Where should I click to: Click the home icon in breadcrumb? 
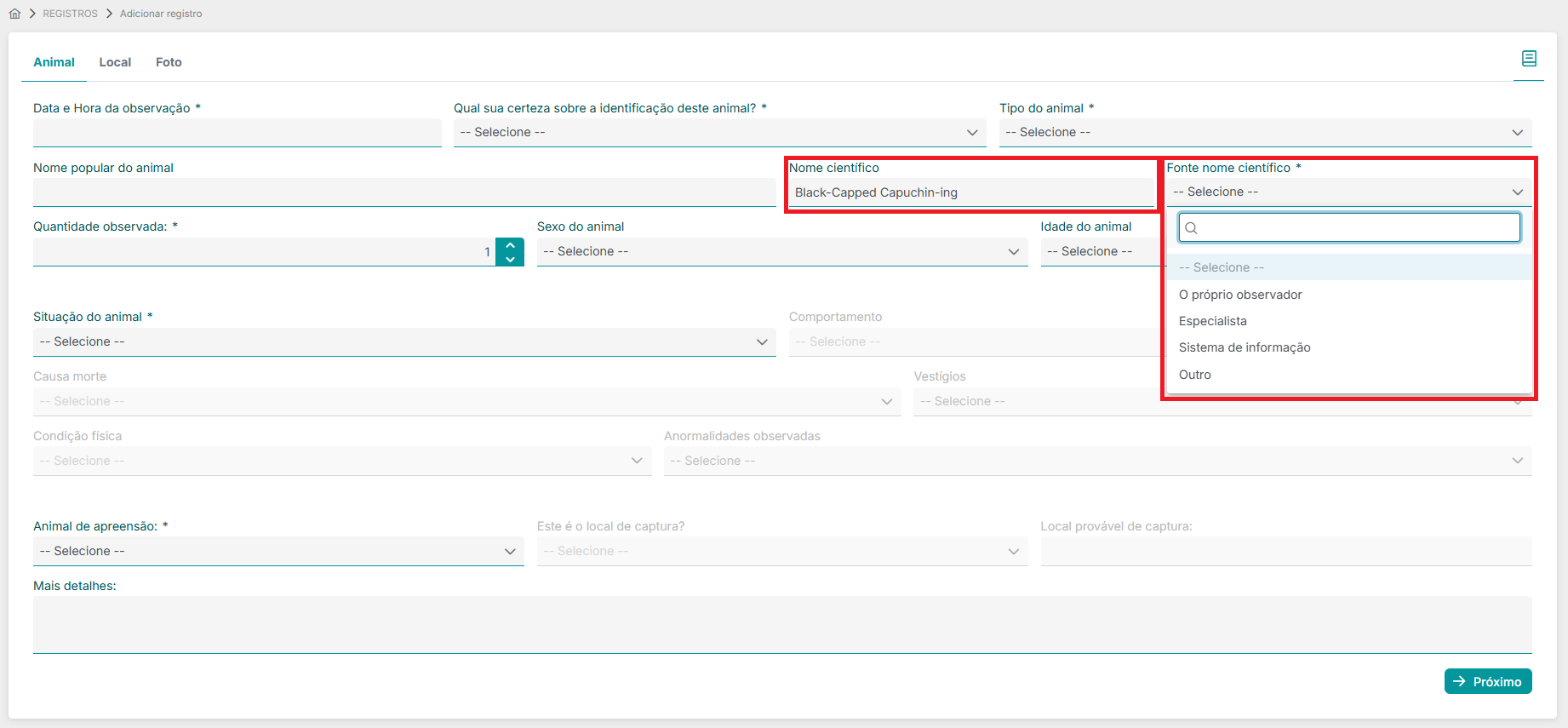[x=14, y=14]
